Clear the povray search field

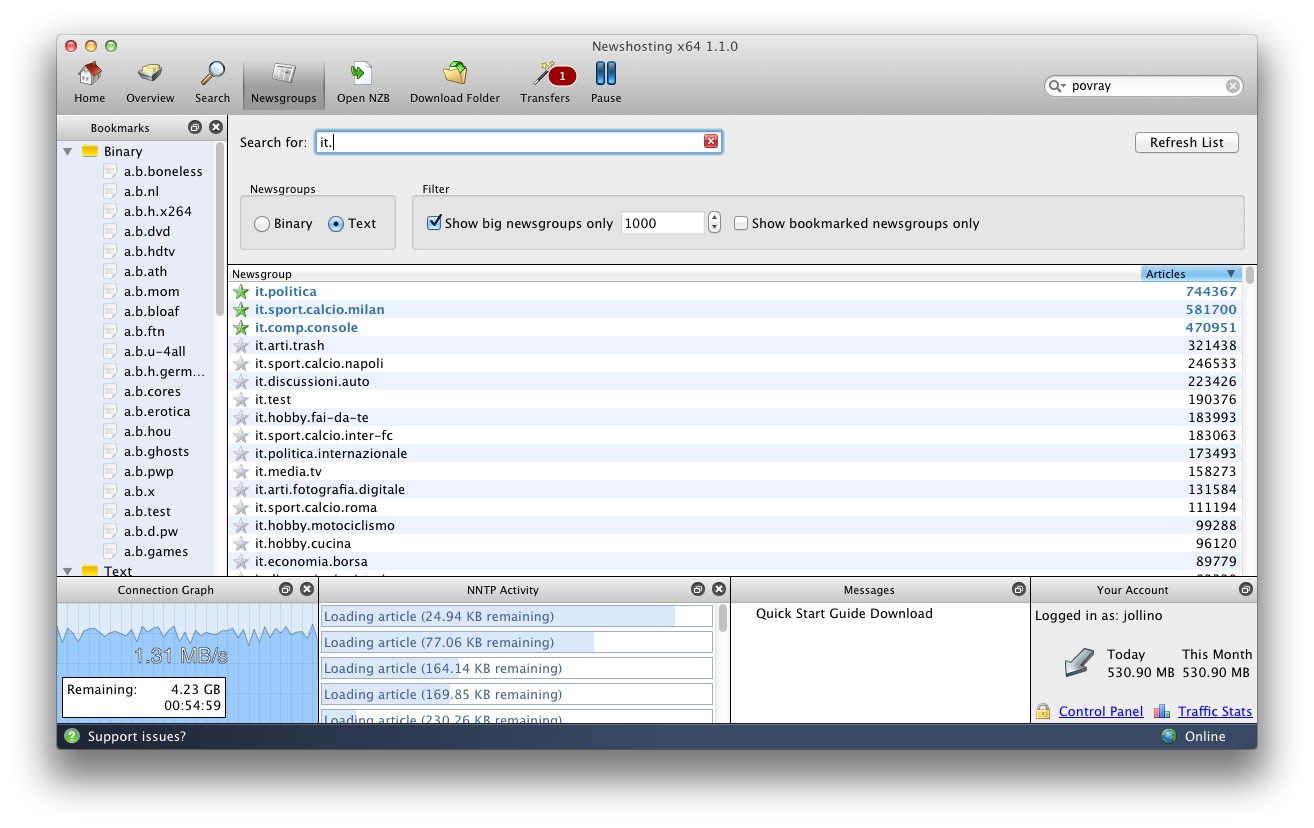tap(1233, 86)
